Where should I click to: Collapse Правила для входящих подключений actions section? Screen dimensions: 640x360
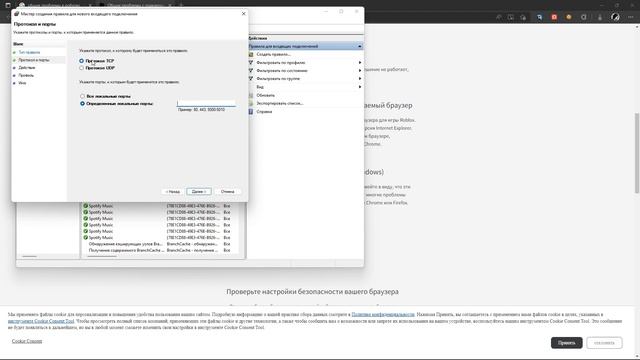tap(360, 47)
